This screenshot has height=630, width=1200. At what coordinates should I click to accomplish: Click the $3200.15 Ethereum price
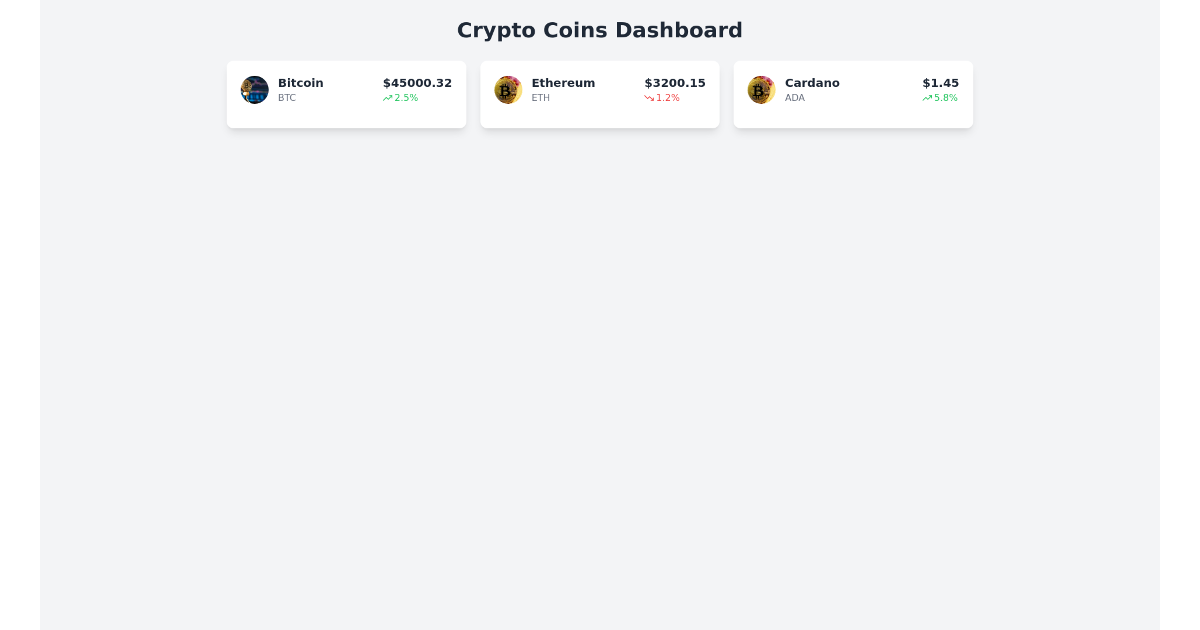(675, 83)
